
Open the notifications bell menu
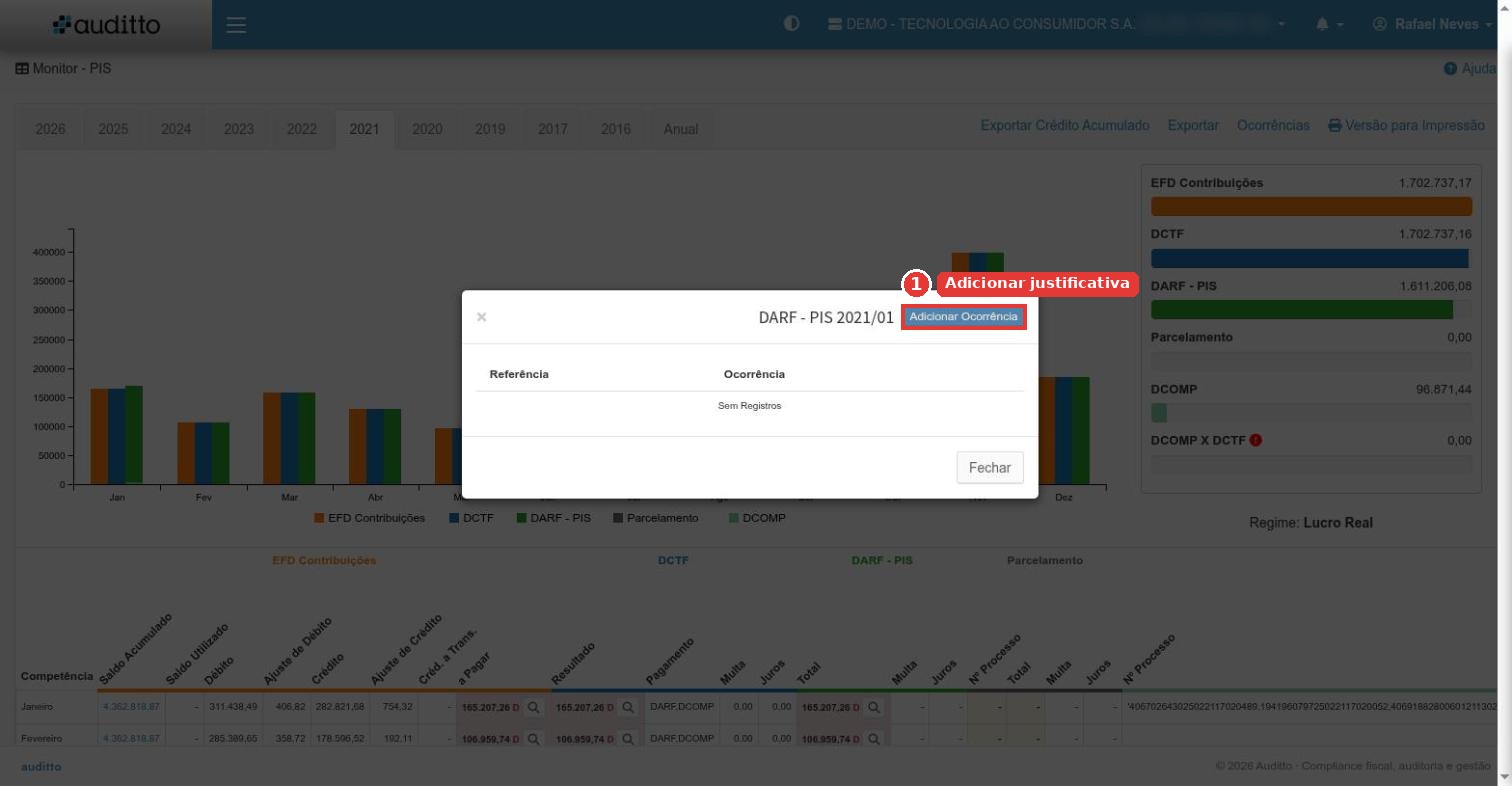click(x=1329, y=24)
